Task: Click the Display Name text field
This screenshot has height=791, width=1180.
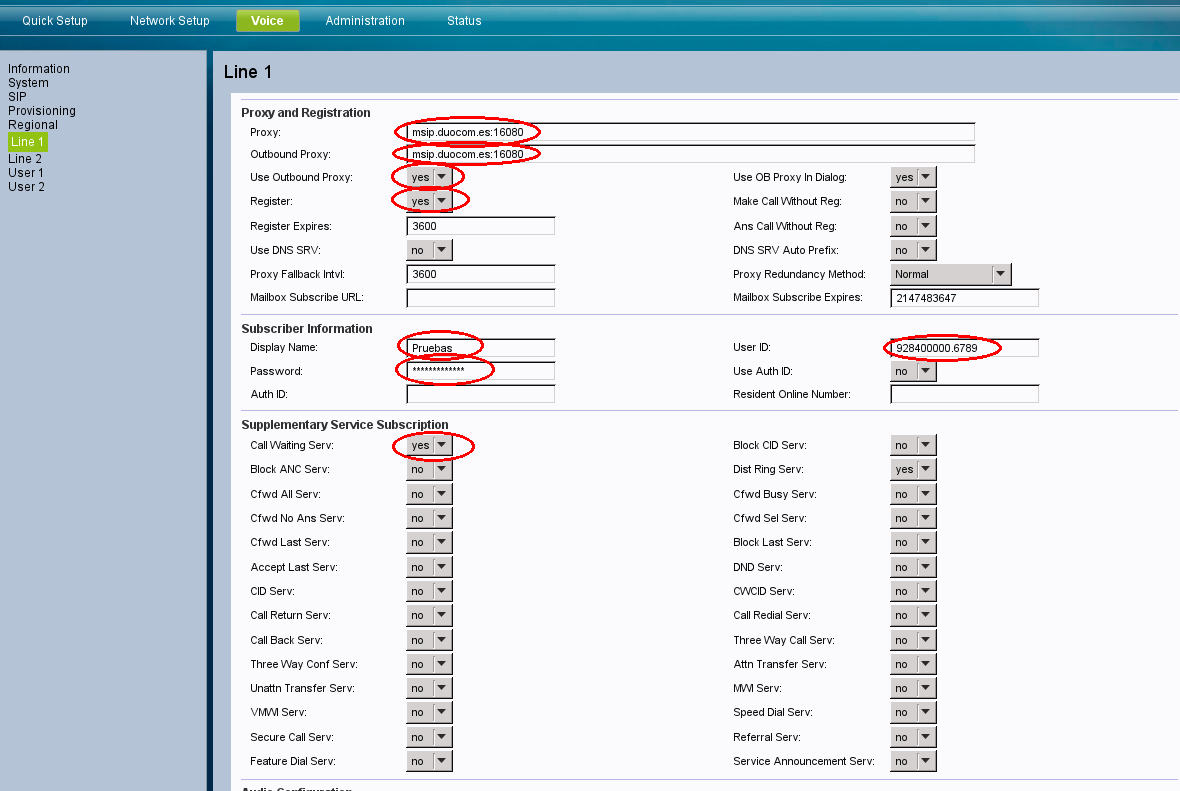Action: (480, 348)
